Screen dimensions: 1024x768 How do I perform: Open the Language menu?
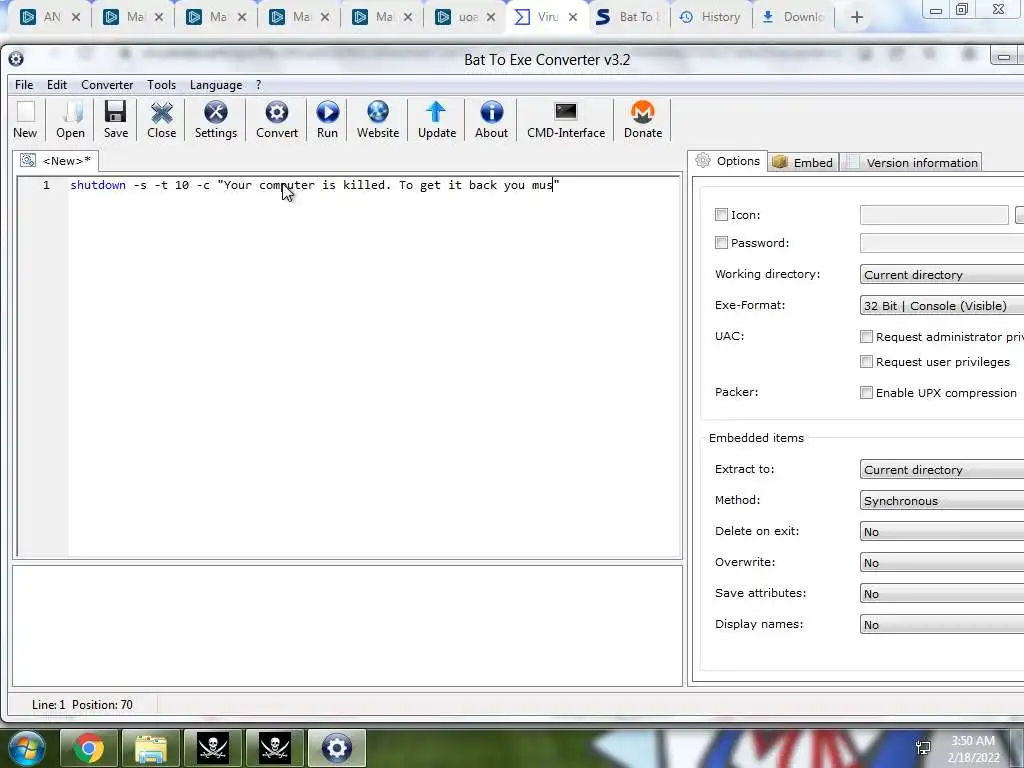pos(216,85)
